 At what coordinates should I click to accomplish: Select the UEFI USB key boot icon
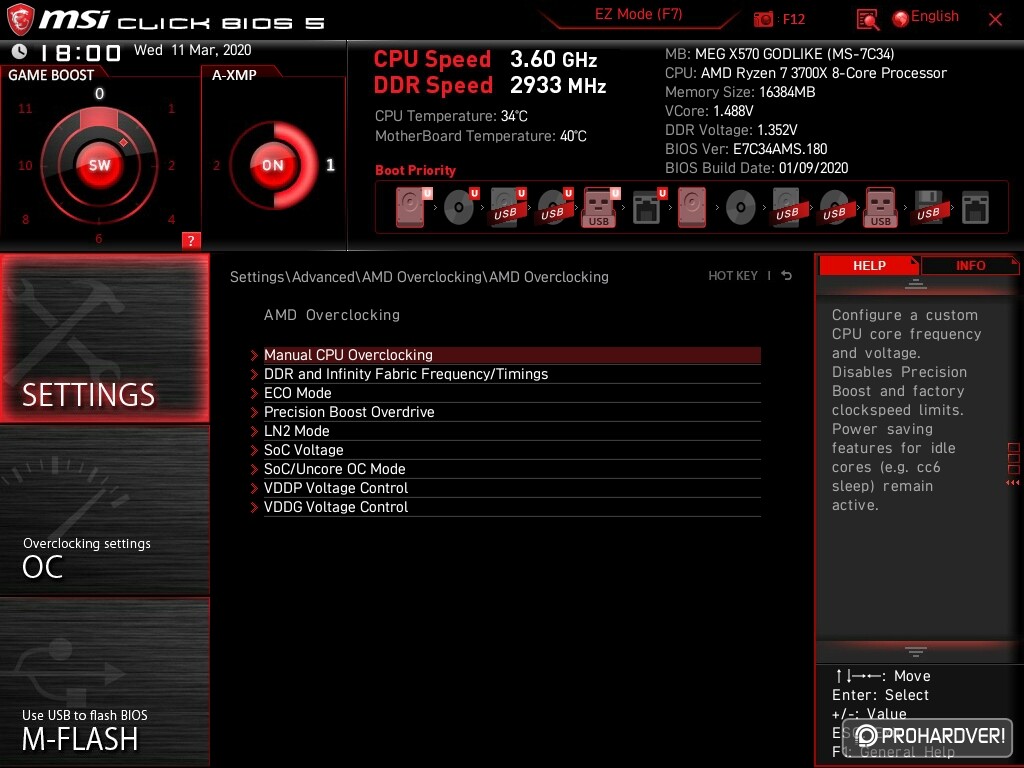coord(600,207)
